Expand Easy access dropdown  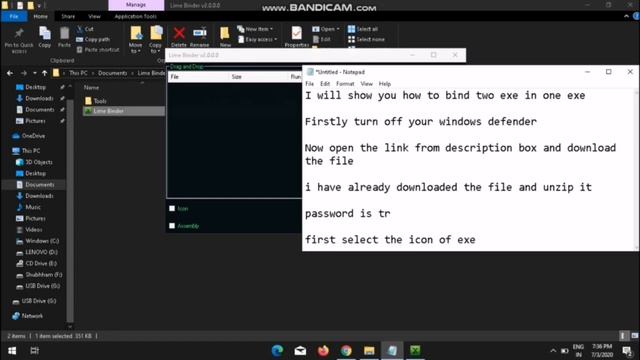pos(258,40)
